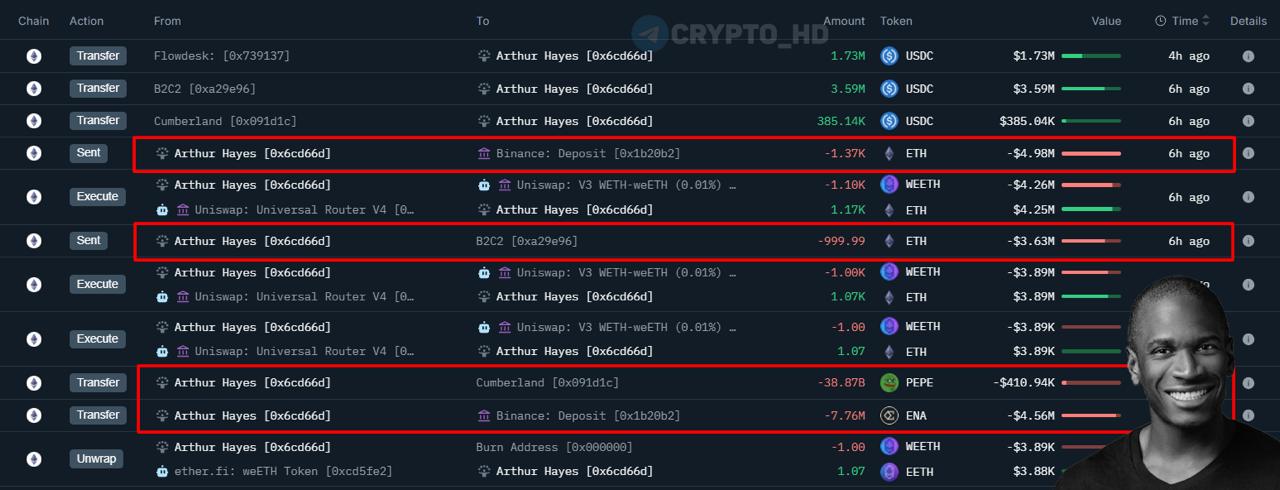Screen dimensions: 1280x490
Task: Click the EETH token icon
Action: (x=889, y=471)
